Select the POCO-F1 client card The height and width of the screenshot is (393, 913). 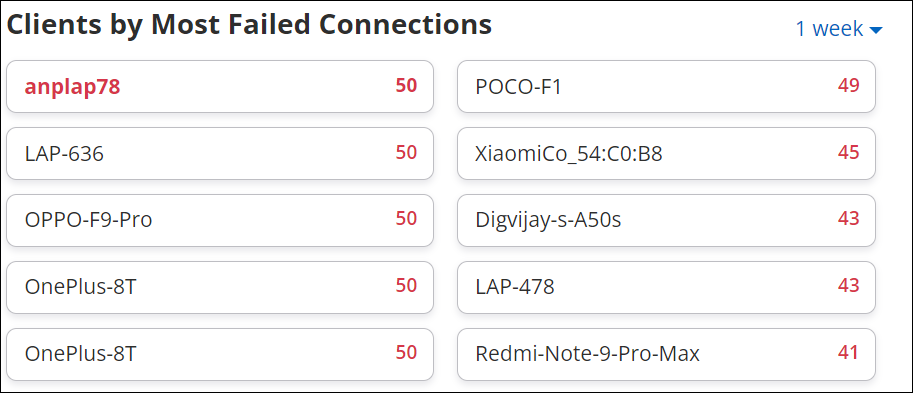666,87
